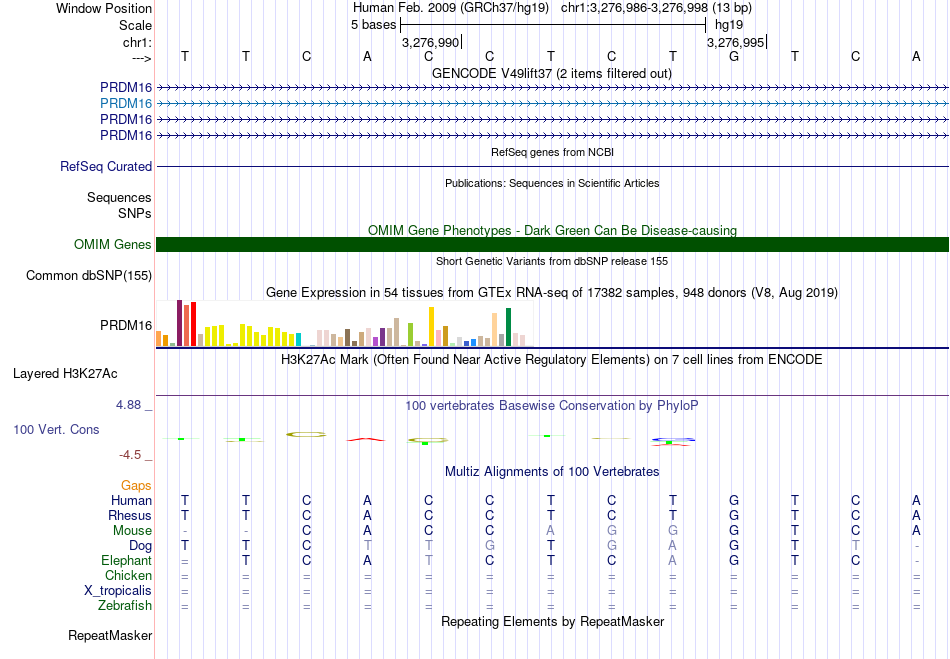Click the Mouse alignment row label
The image size is (950, 659).
click(x=132, y=531)
